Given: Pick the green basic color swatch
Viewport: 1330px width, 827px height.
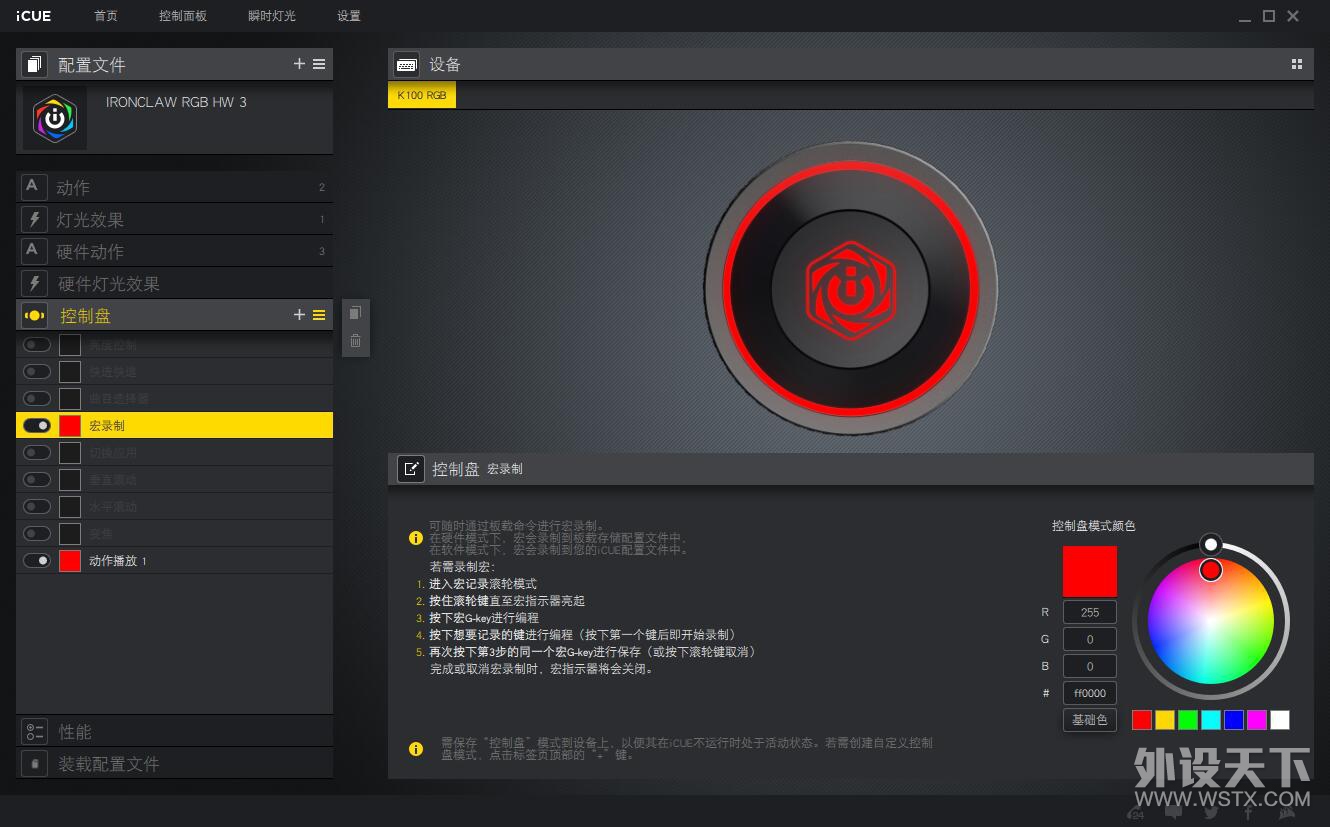Looking at the screenshot, I should coord(1188,720).
